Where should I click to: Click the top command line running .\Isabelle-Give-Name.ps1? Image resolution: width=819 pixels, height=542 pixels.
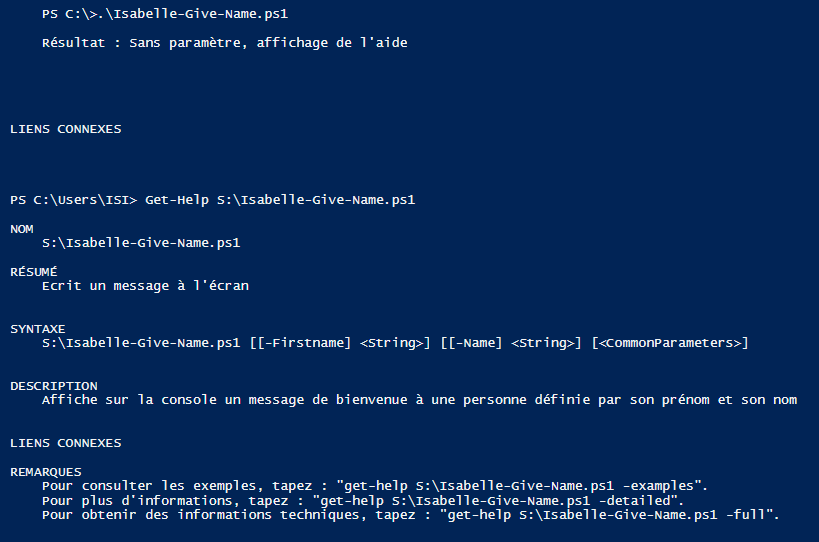tap(170, 14)
